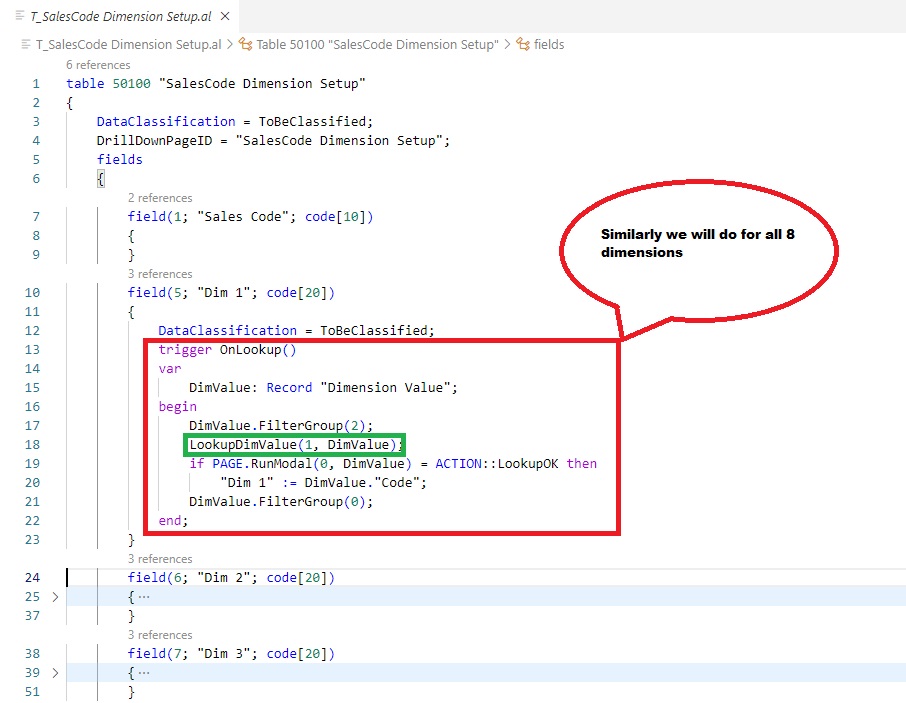Viewport: 906px width, 703px height.
Task: Expand the folded Dim 3 field block
Action: click(x=55, y=673)
